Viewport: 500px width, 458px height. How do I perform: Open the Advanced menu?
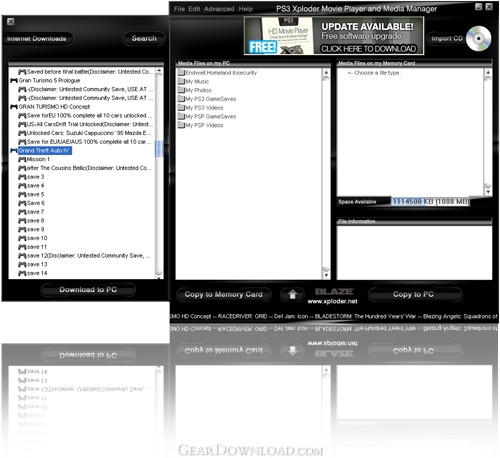pyautogui.click(x=219, y=9)
